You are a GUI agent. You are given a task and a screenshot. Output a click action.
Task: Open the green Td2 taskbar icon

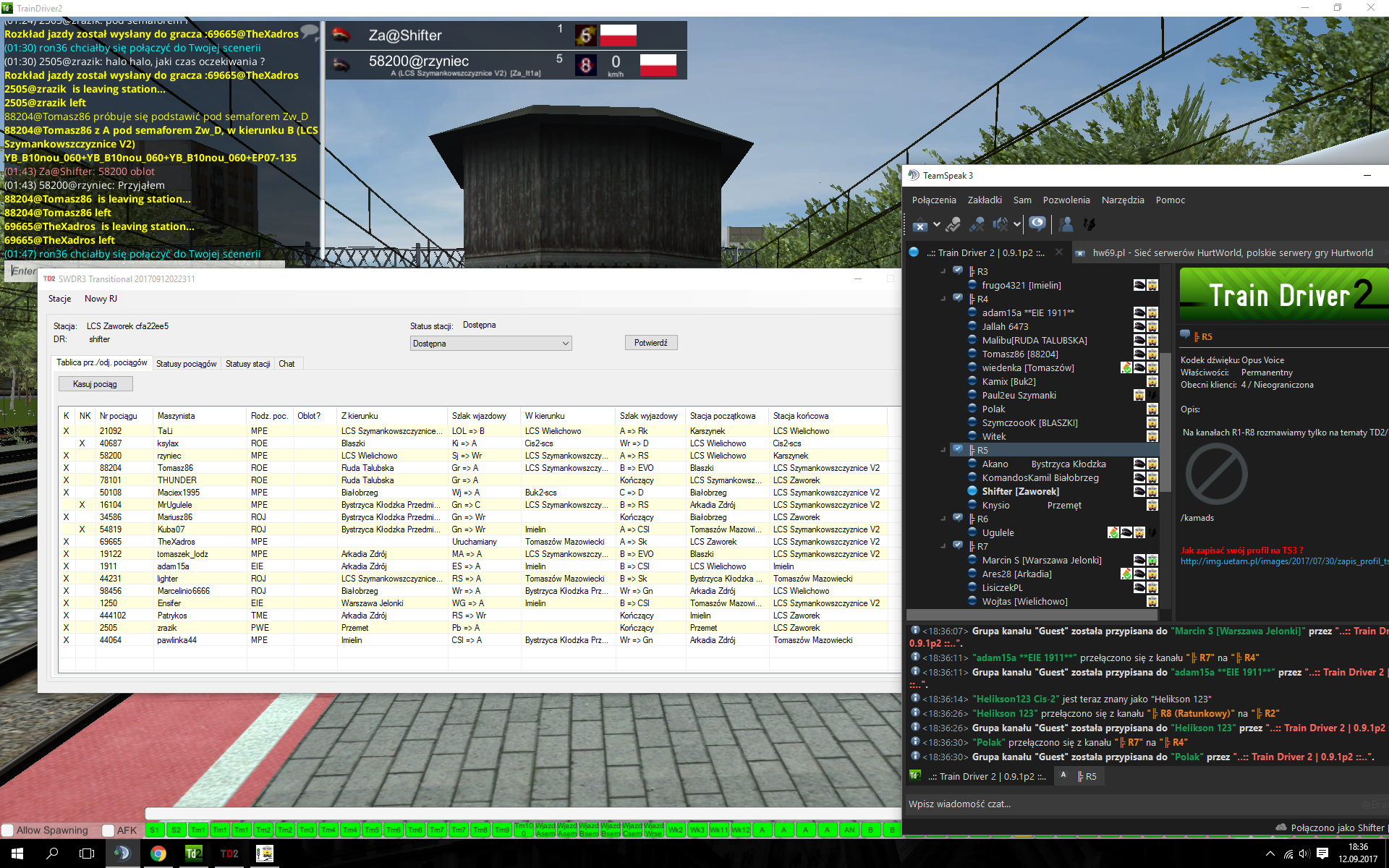click(x=193, y=853)
